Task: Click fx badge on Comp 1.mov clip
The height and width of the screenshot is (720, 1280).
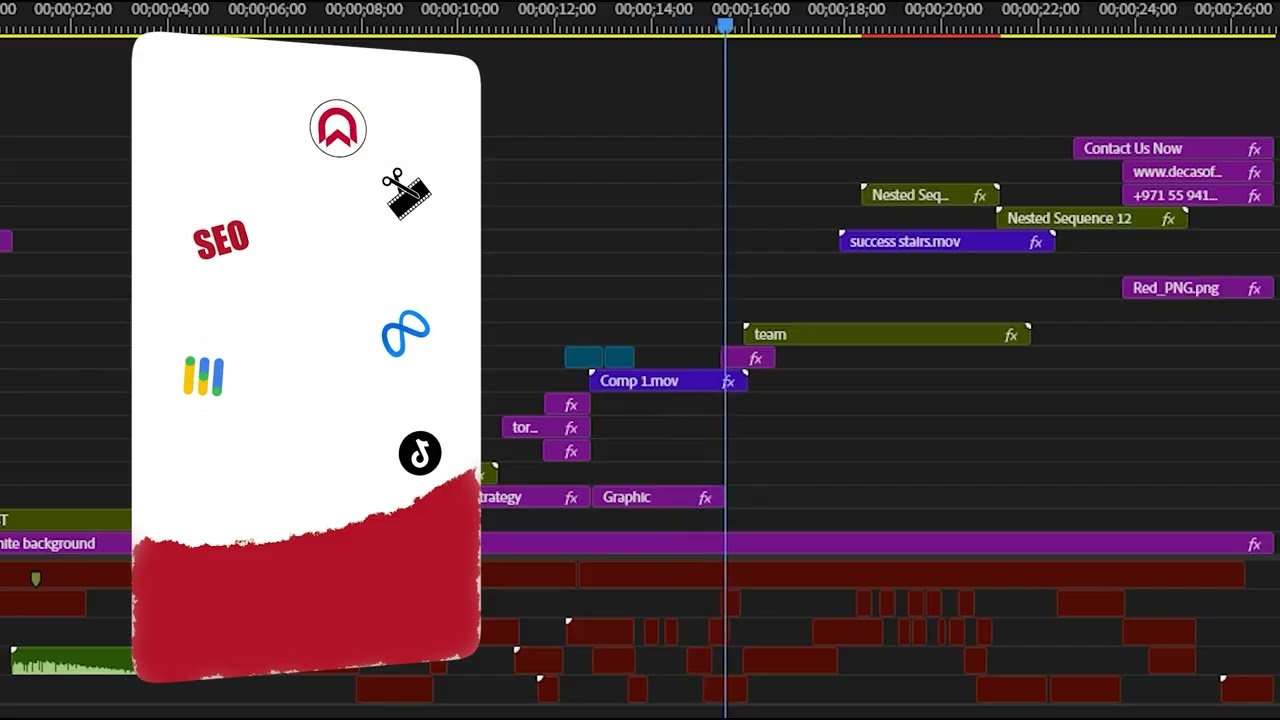Action: [x=728, y=381]
